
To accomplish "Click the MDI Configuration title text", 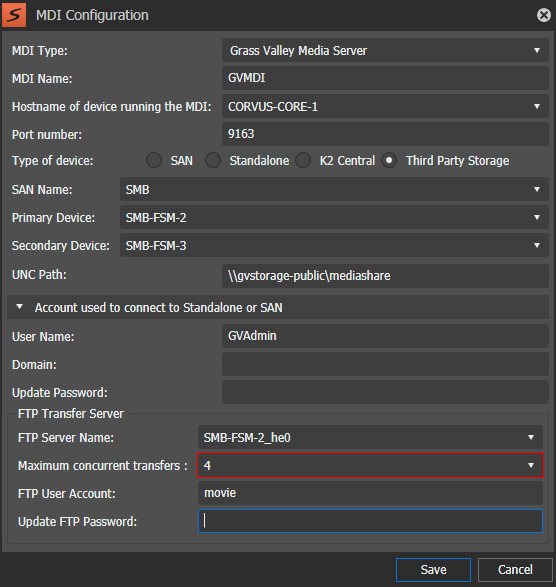I will tap(92, 15).
